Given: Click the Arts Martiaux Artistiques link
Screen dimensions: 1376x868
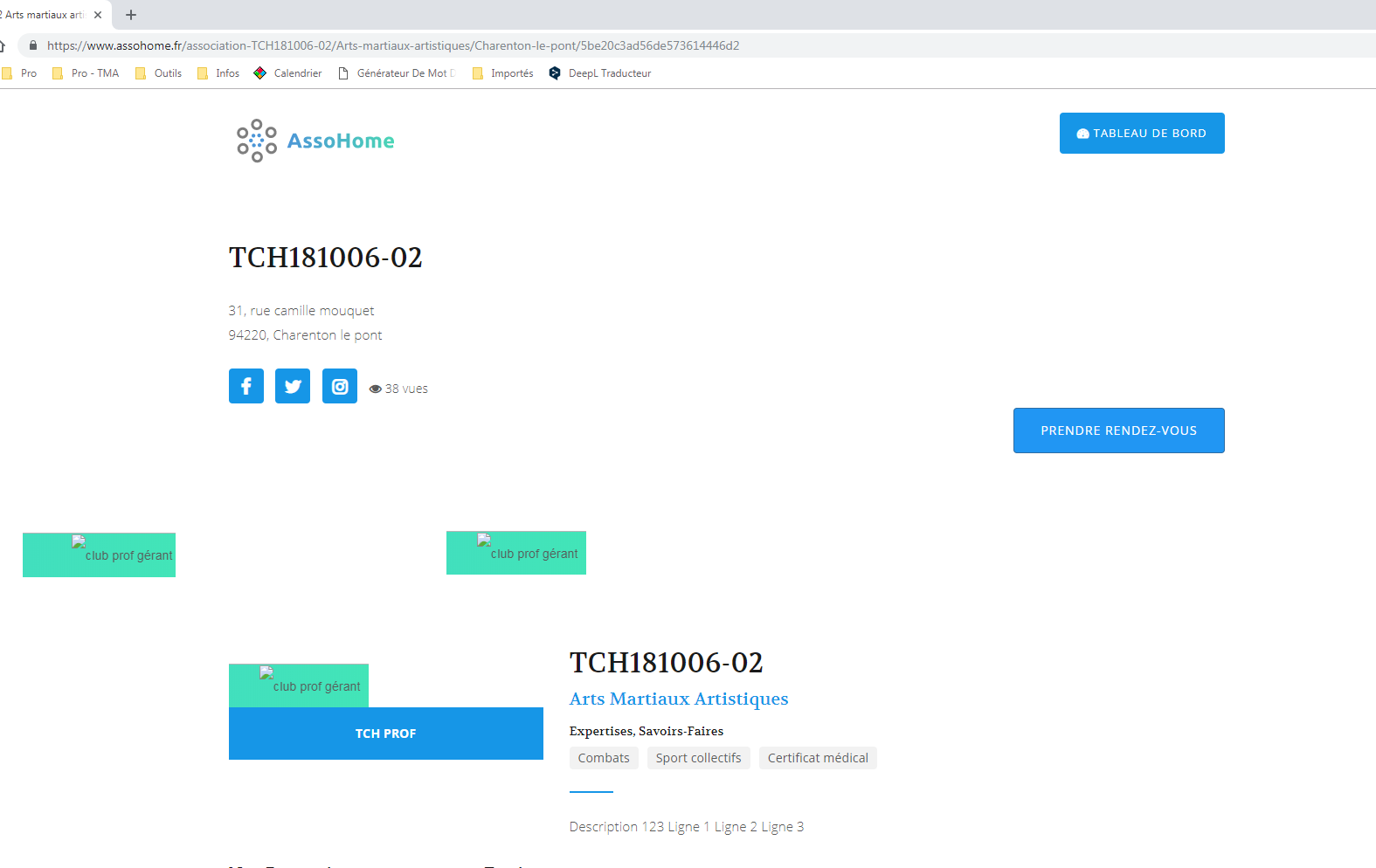Looking at the screenshot, I should click(679, 699).
